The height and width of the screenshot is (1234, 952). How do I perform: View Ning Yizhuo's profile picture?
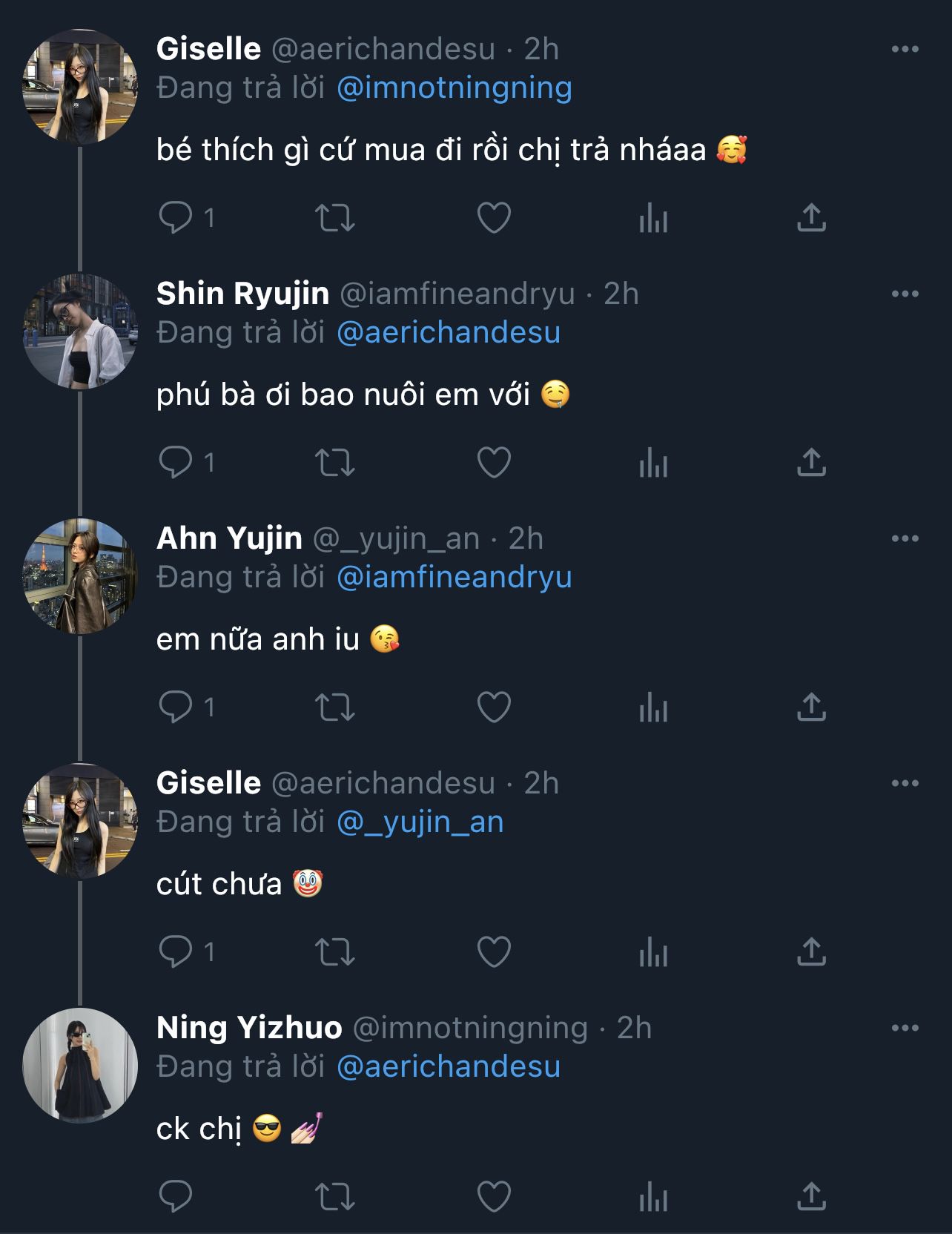click(80, 1065)
